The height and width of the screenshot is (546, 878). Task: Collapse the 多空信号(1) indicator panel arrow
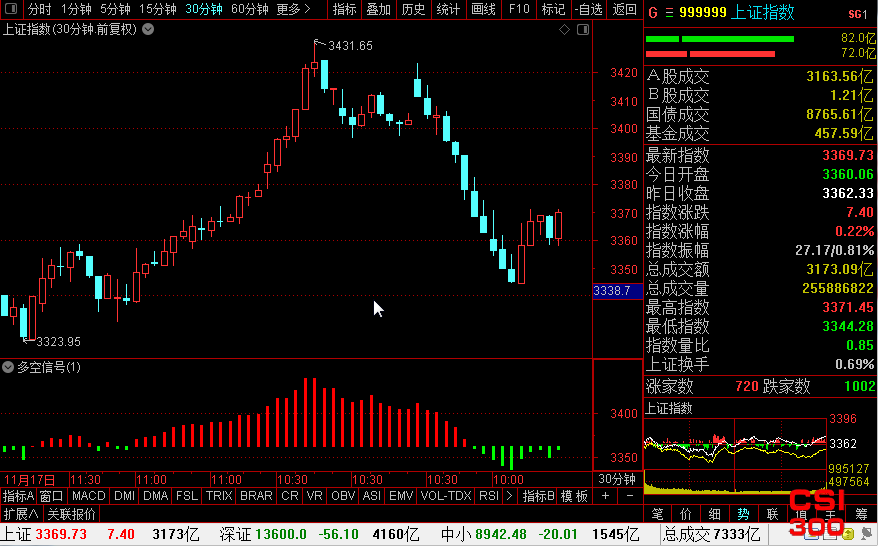pos(8,367)
